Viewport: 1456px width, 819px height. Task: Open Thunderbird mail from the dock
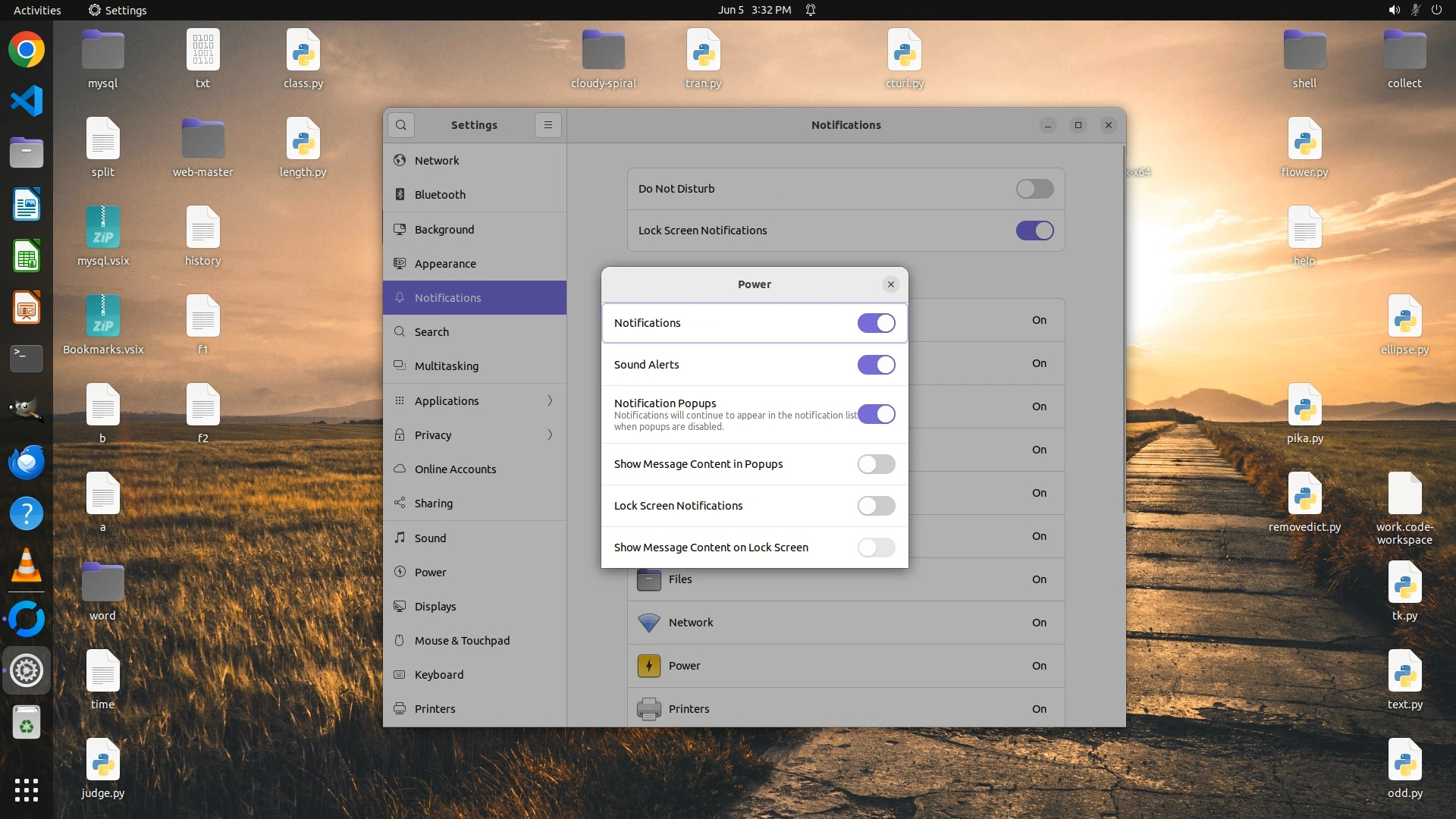click(27, 462)
